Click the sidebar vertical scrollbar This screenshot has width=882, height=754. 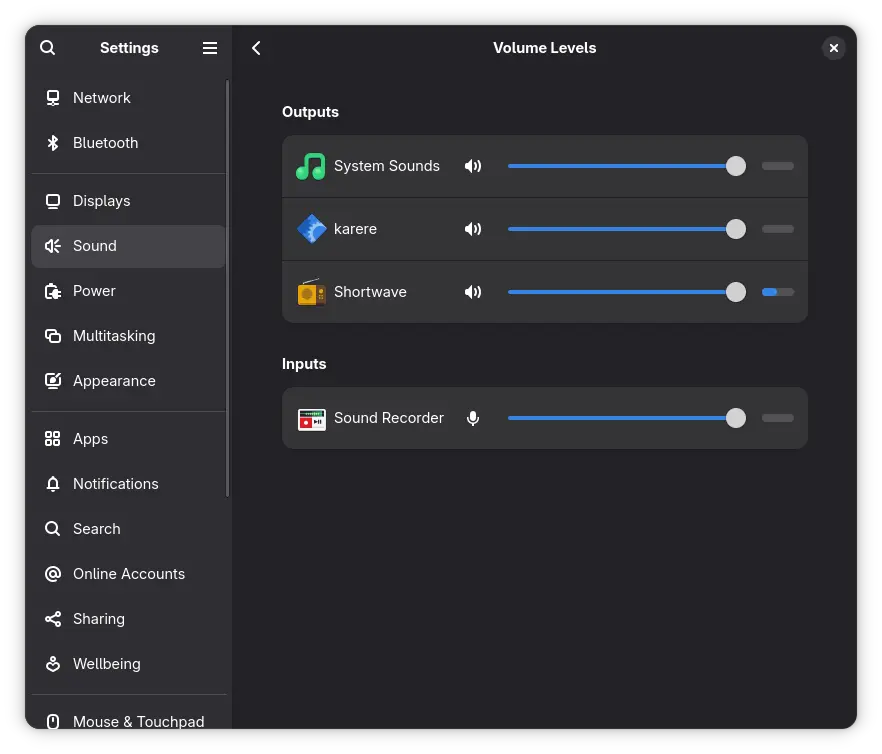pos(228,290)
